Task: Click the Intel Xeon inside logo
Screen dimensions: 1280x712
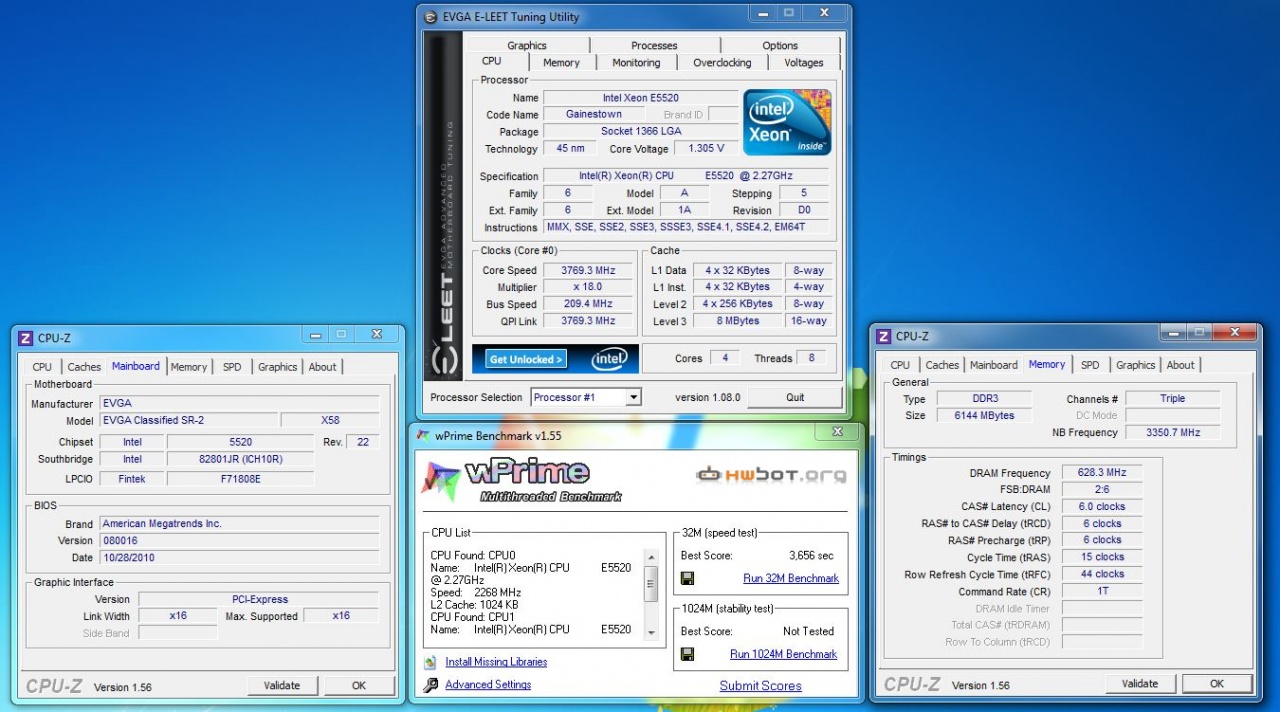Action: coord(787,122)
